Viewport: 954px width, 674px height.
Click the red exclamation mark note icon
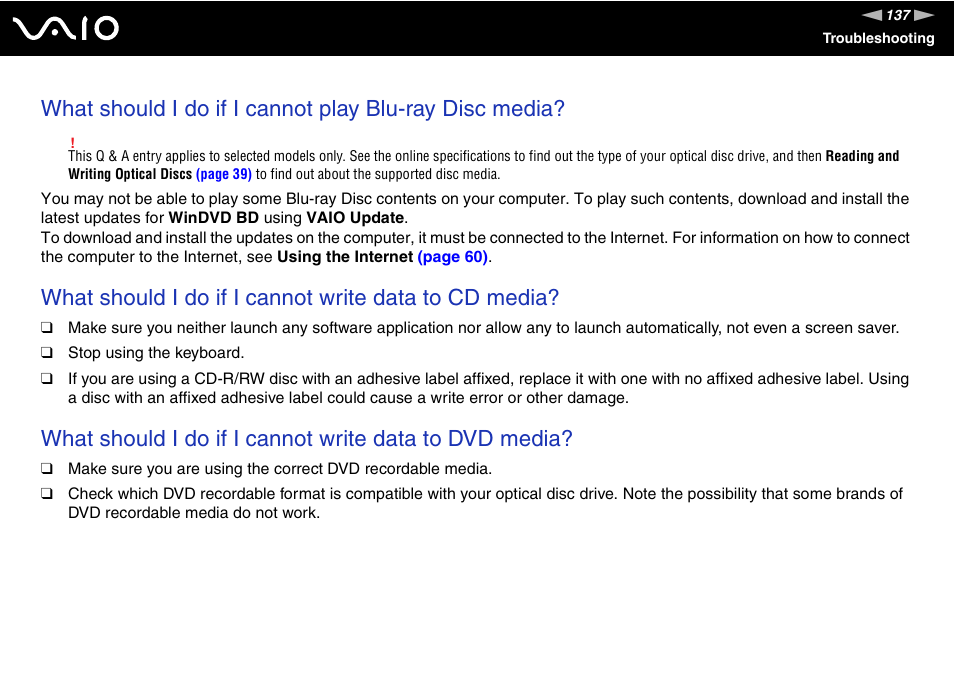72,143
